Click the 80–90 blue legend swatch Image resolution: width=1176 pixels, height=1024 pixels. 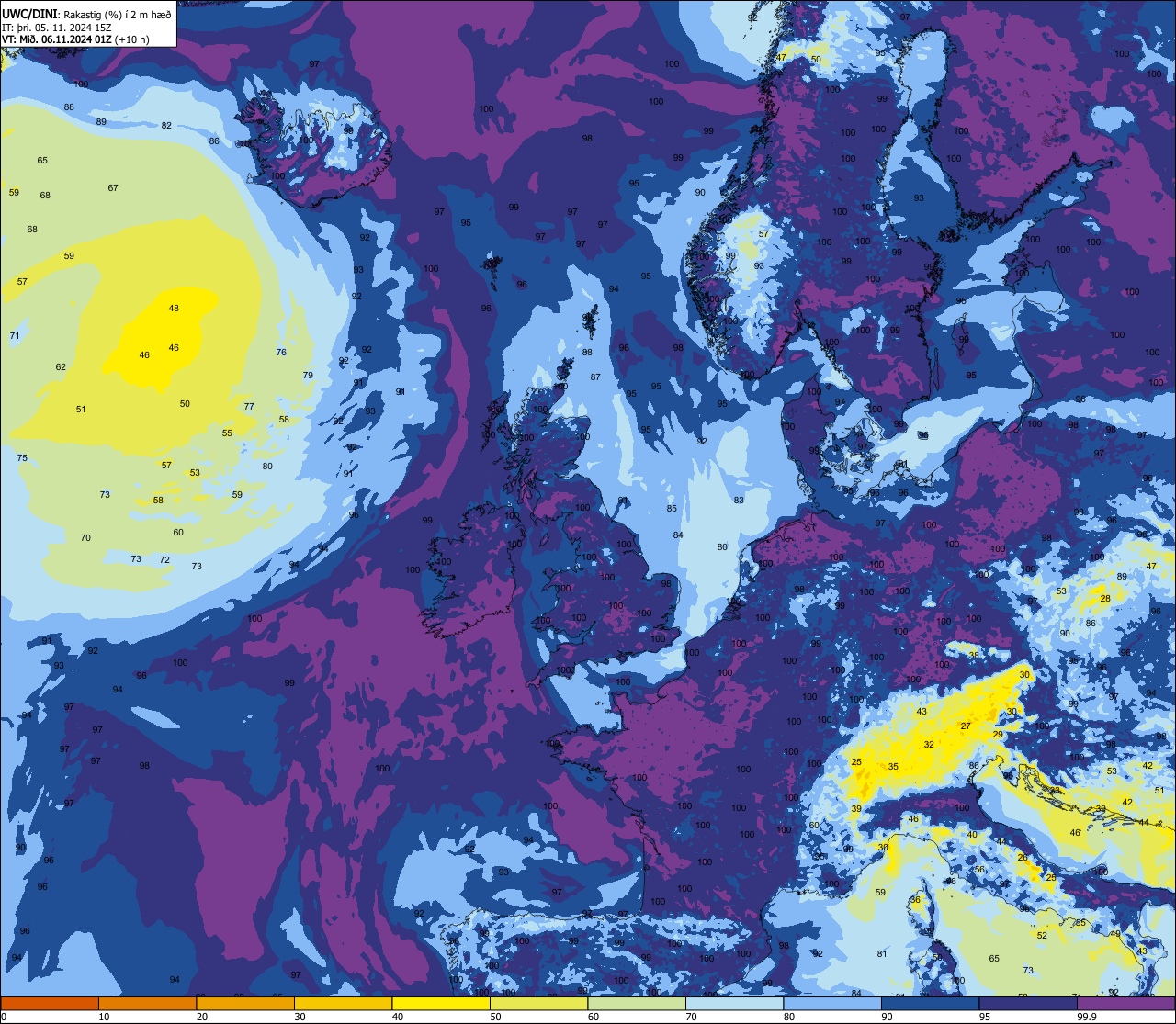point(832,1003)
